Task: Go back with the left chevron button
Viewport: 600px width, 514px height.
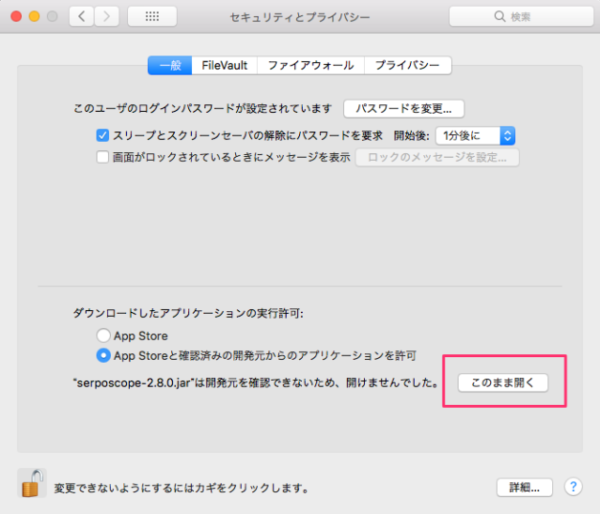Action: tap(82, 17)
